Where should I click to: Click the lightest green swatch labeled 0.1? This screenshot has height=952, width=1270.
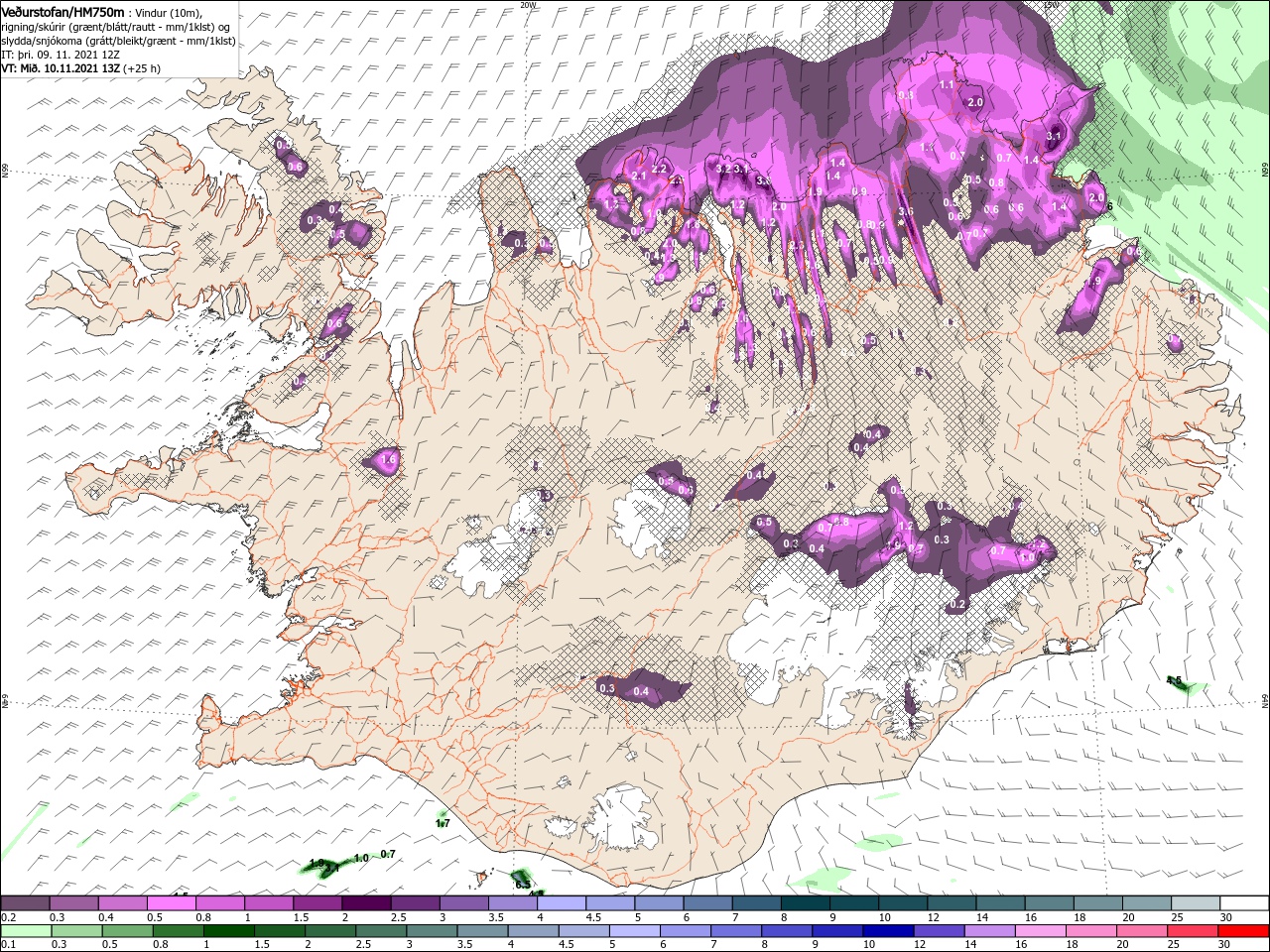25,931
